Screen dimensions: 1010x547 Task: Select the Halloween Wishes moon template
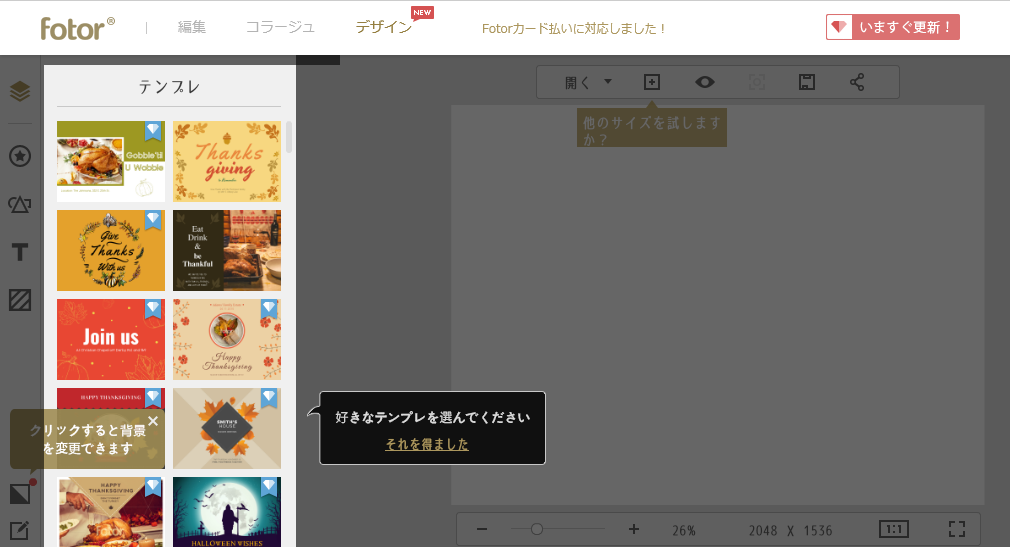coord(227,512)
